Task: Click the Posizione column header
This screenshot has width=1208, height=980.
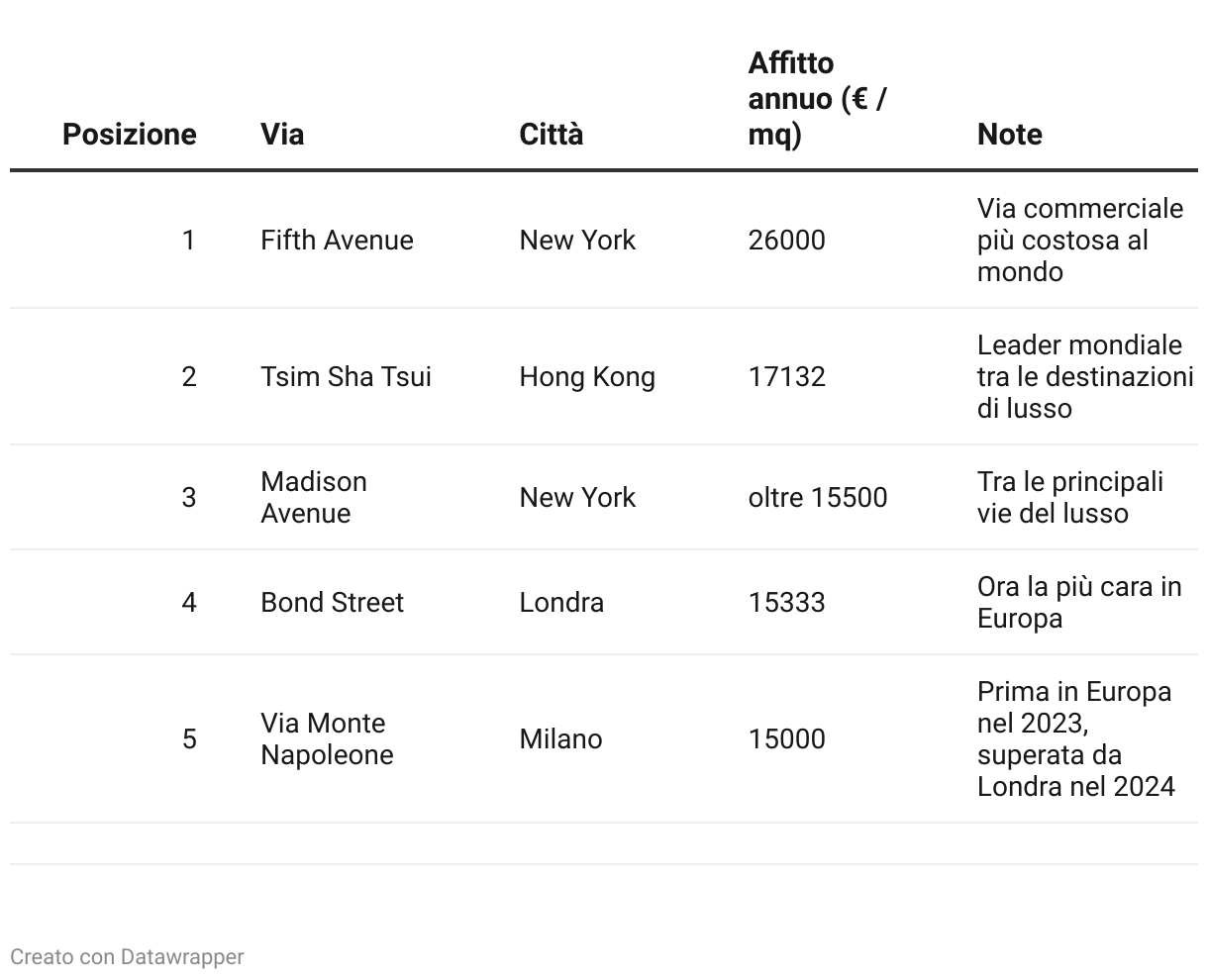Action: [x=129, y=134]
